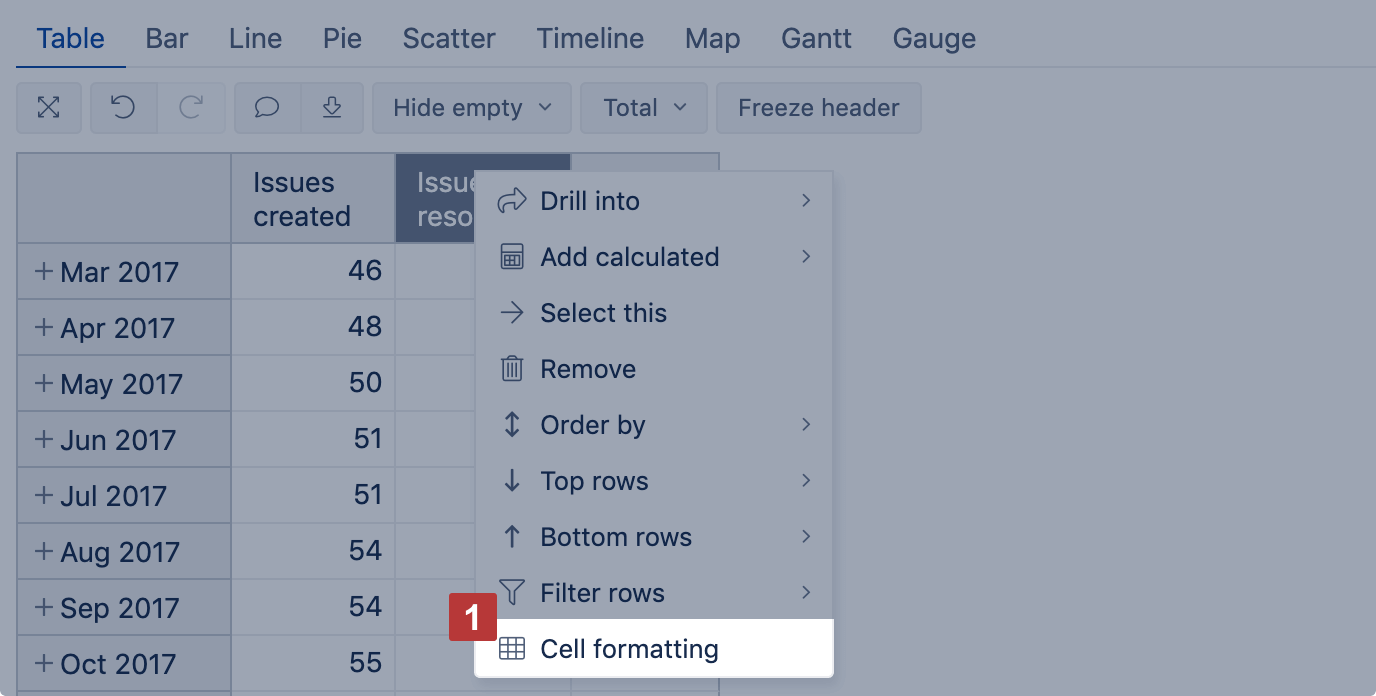Click the grid icon beside Cell formatting

pos(511,648)
